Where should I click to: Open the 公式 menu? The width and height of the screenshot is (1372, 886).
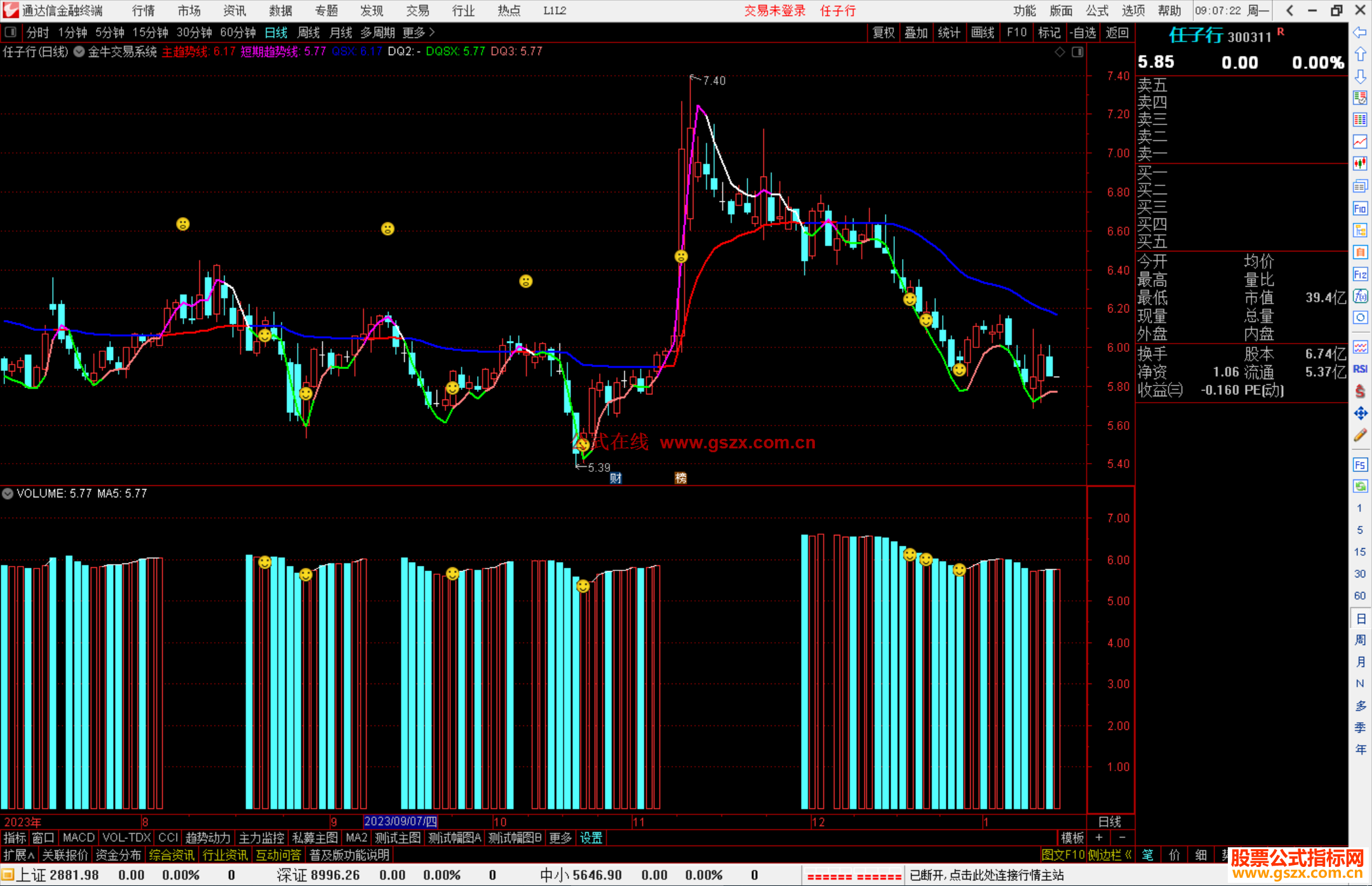click(x=1096, y=11)
